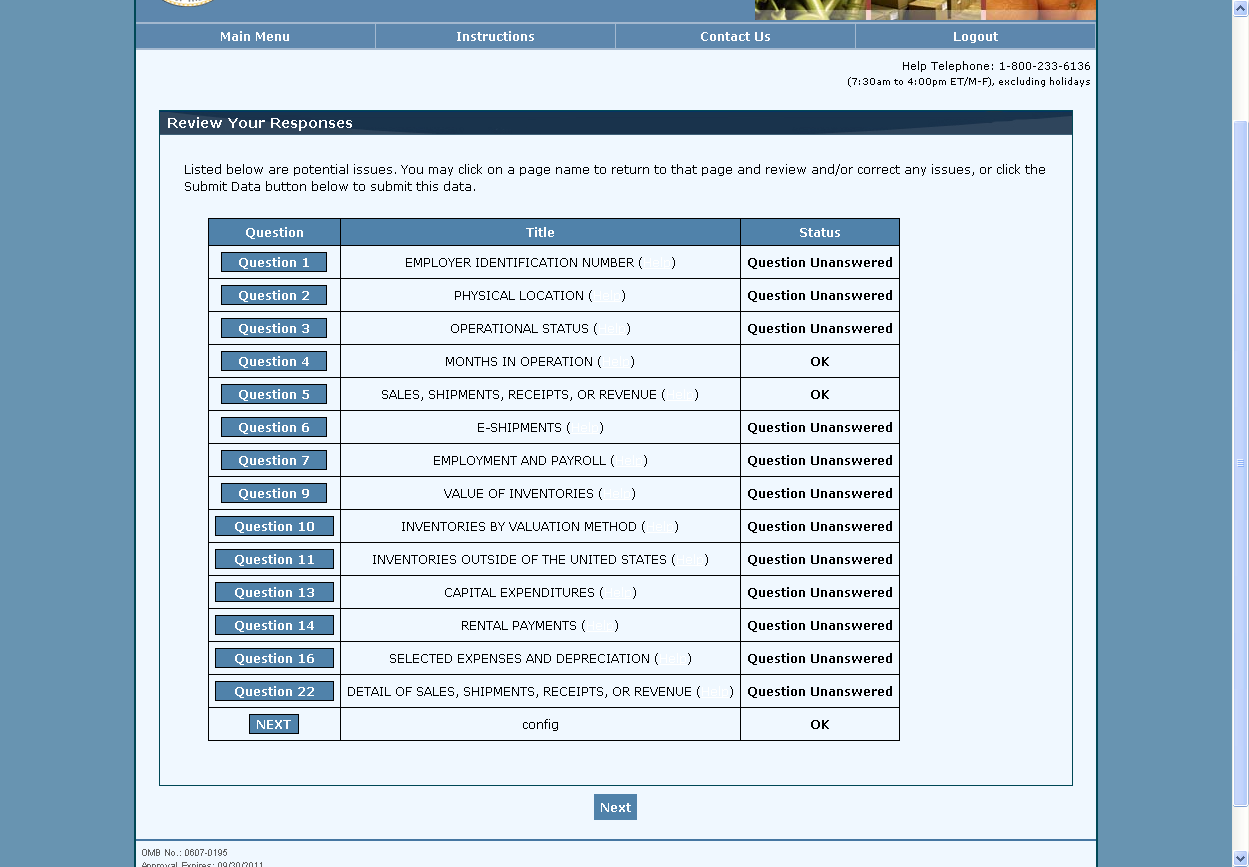Click the Question 3 button
The height and width of the screenshot is (867, 1249).
[274, 328]
